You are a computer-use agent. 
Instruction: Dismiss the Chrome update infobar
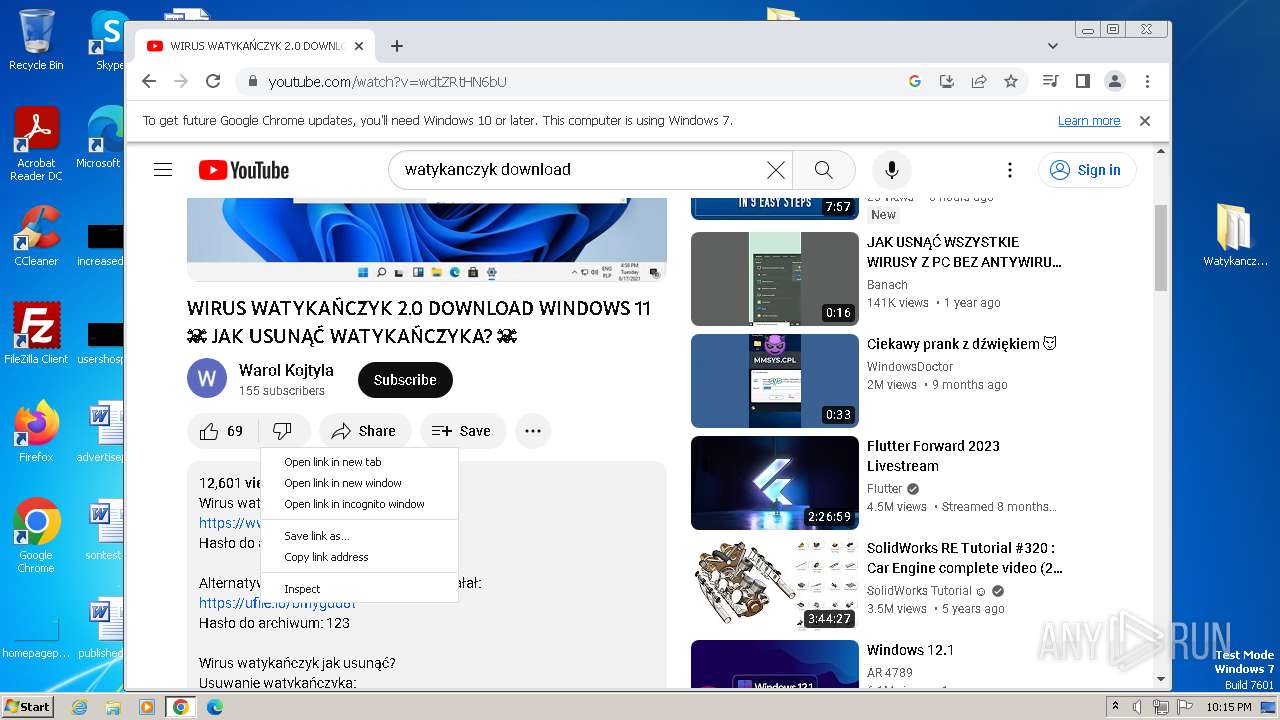coord(1145,120)
